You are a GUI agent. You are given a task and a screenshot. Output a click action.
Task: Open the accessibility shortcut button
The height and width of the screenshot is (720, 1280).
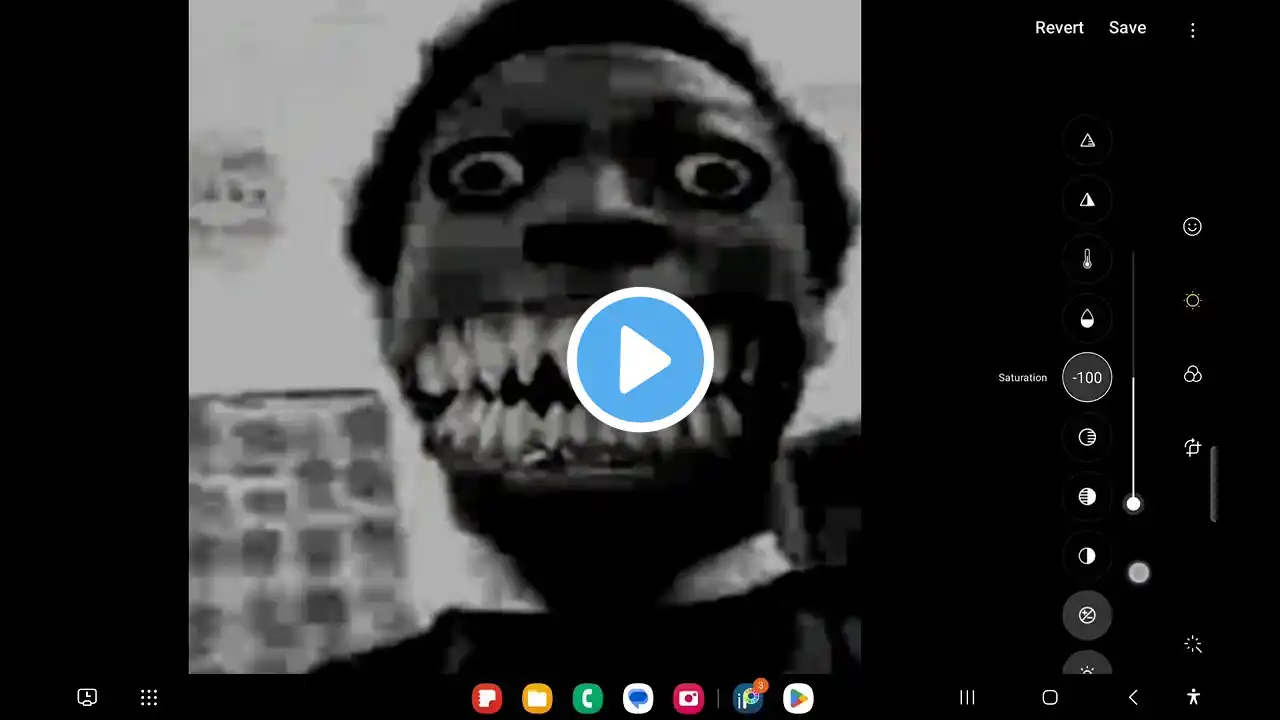click(1192, 697)
